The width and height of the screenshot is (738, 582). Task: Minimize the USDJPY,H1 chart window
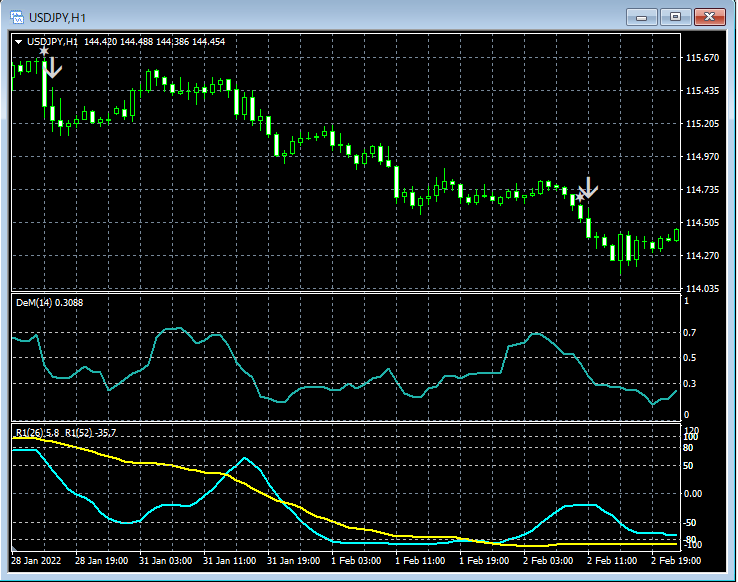(641, 17)
